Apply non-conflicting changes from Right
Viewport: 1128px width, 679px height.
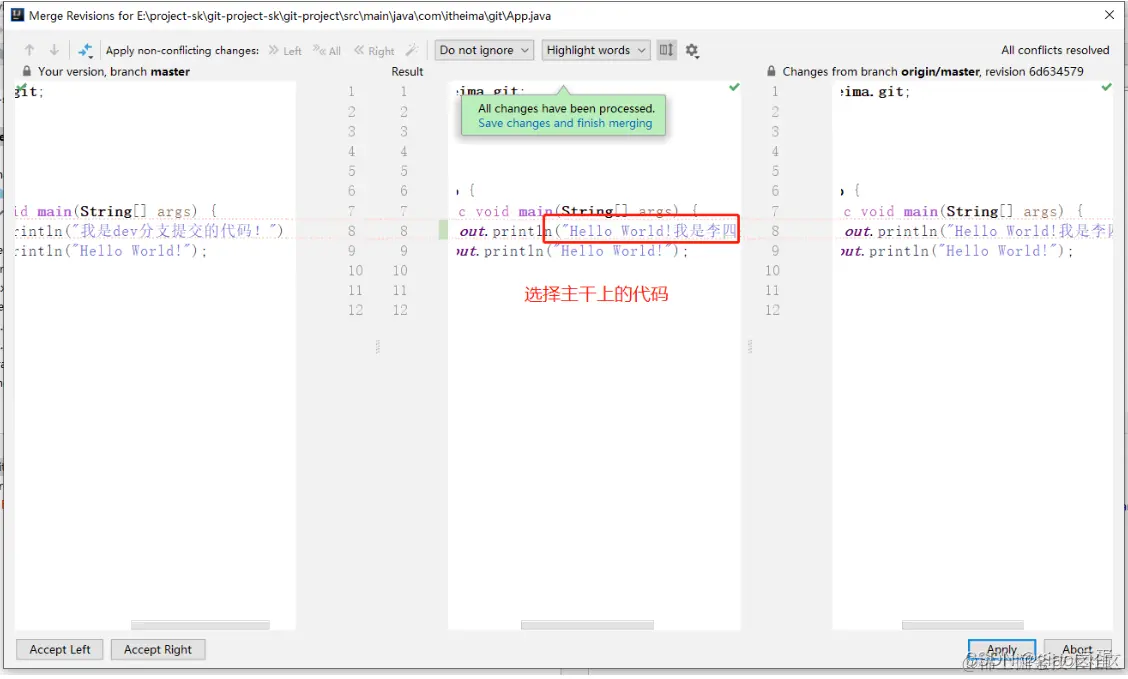(374, 50)
